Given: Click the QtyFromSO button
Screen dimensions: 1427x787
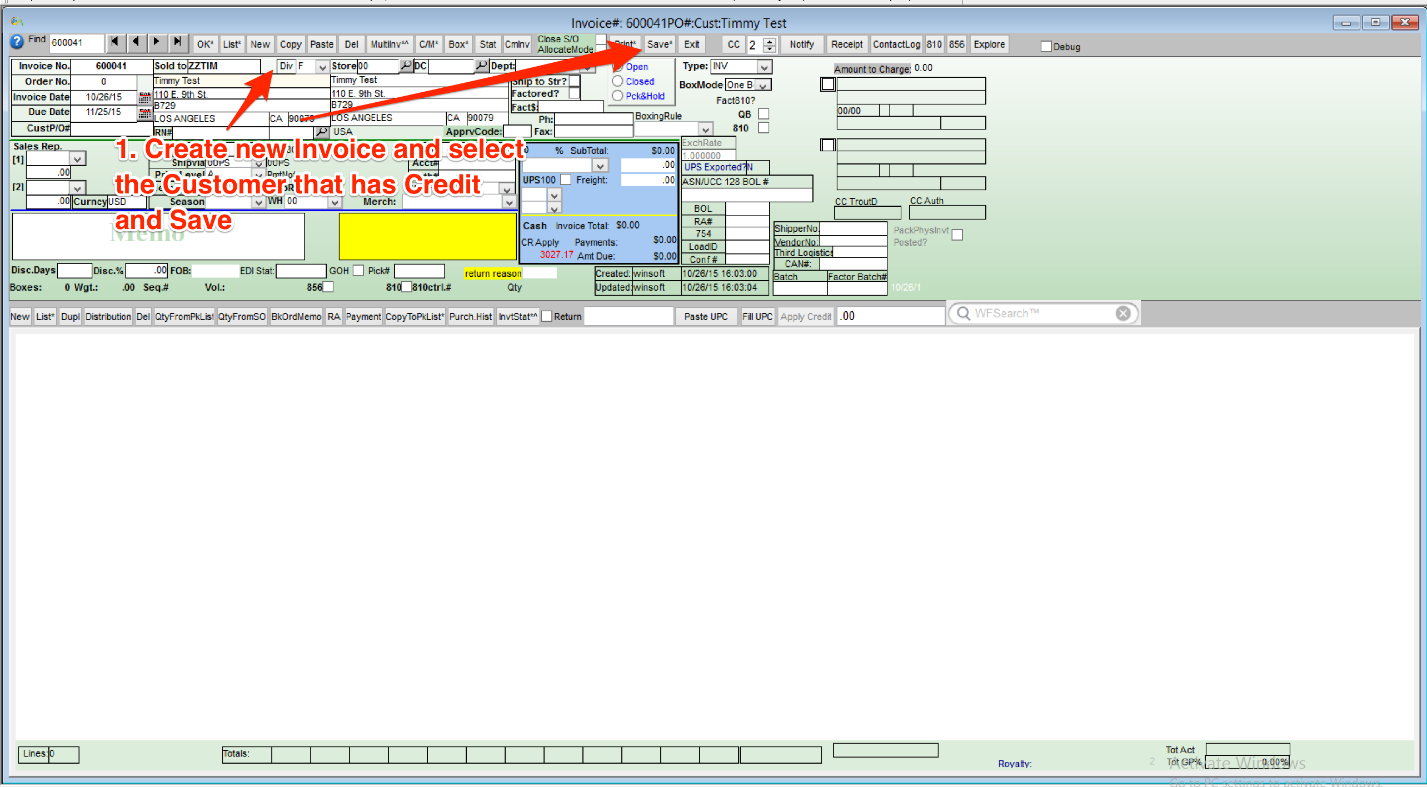Looking at the screenshot, I should pos(242,316).
